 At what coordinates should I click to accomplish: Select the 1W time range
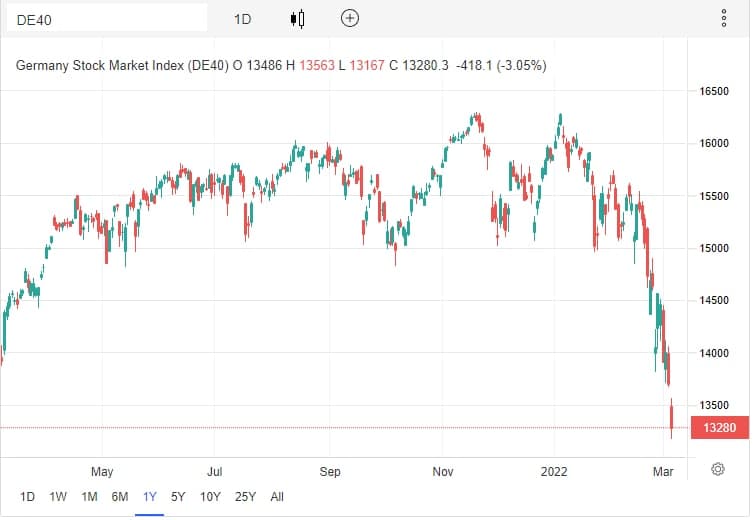[58, 496]
